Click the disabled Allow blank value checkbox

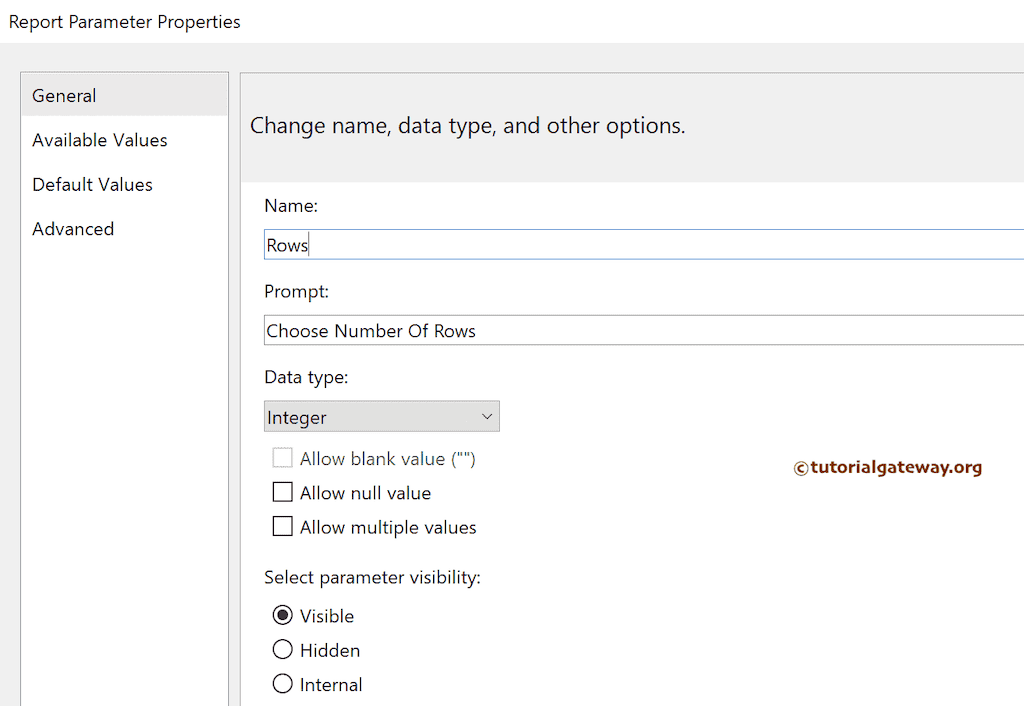(282, 457)
